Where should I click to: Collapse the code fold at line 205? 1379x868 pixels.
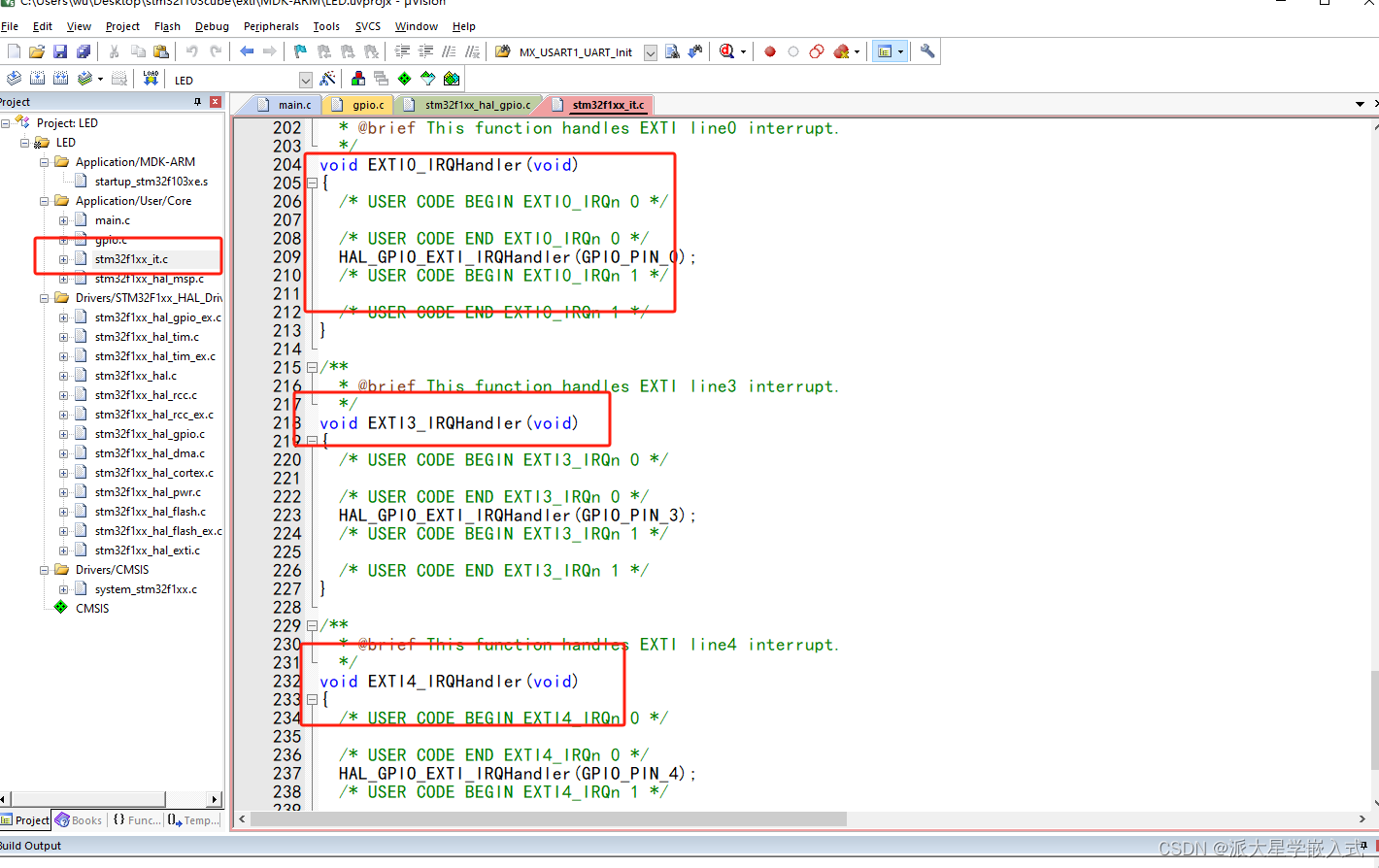pyautogui.click(x=313, y=184)
